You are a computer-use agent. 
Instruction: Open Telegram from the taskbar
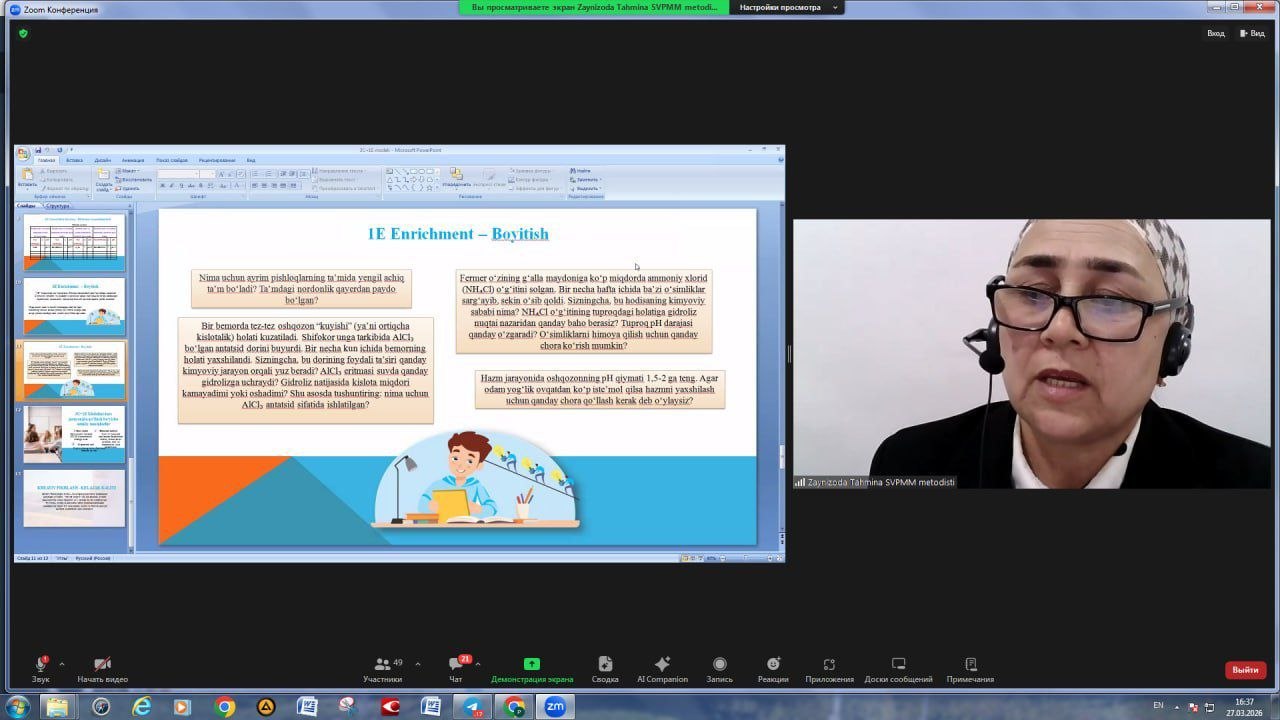(472, 707)
